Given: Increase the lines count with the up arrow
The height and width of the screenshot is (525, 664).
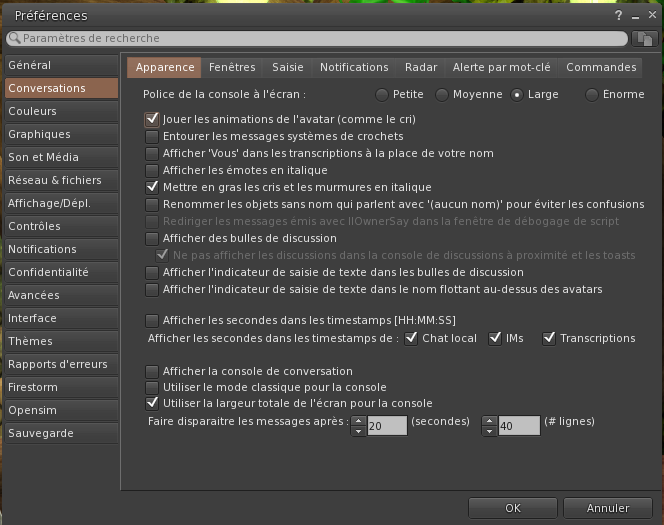Looking at the screenshot, I should click(489, 420).
